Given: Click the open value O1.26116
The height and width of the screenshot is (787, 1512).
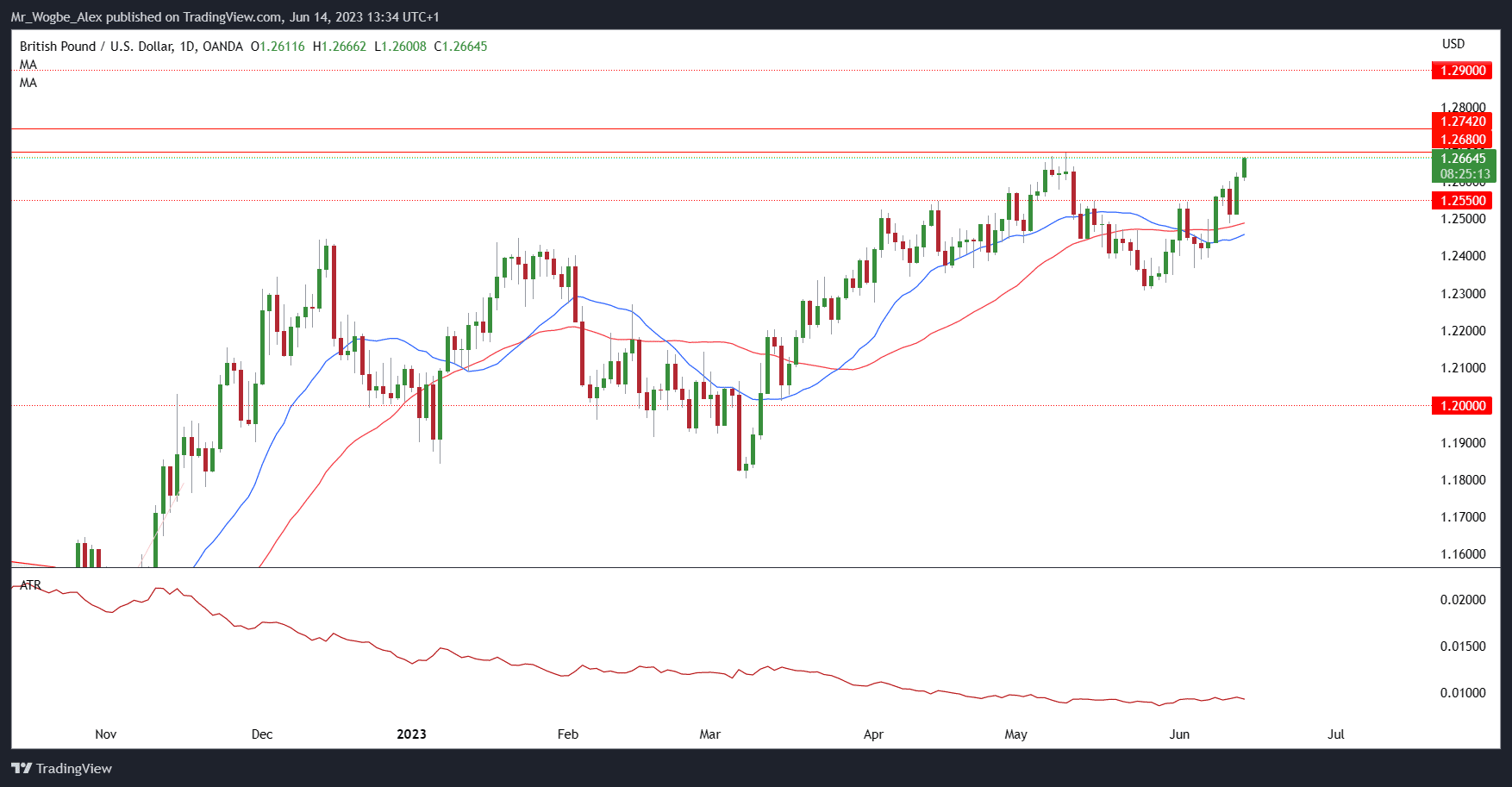Looking at the screenshot, I should tap(278, 47).
